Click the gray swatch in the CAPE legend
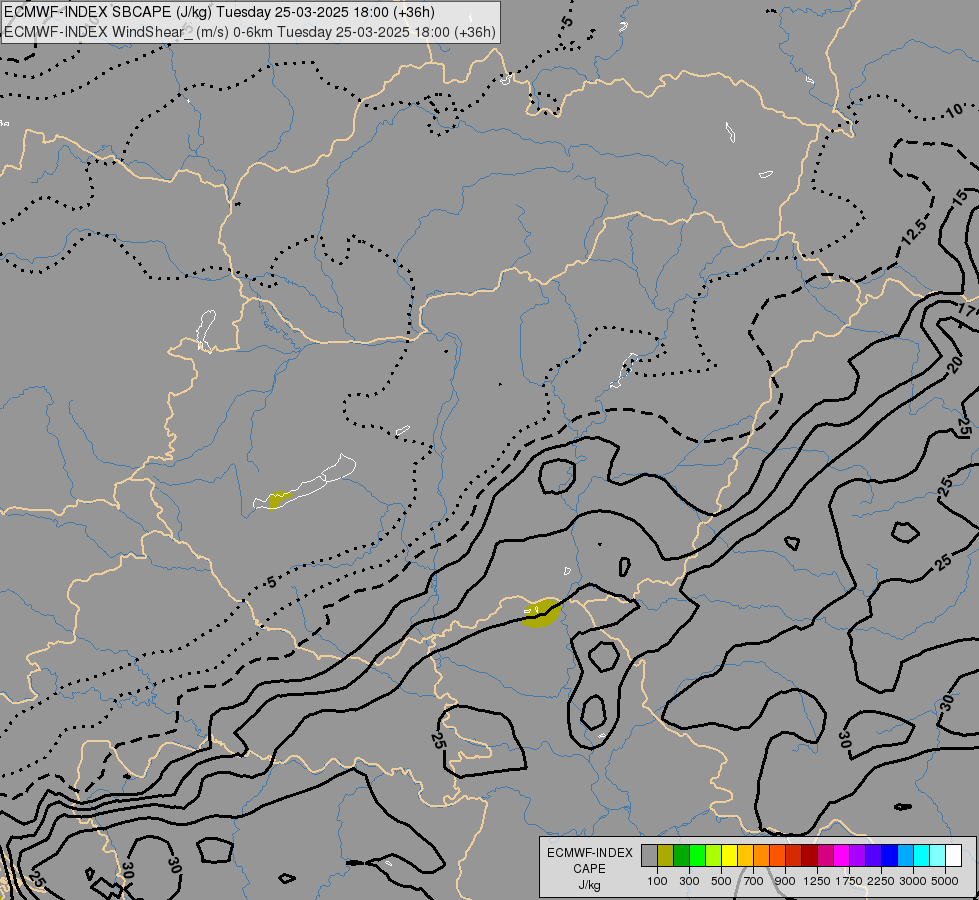This screenshot has height=900, width=979. click(x=649, y=856)
